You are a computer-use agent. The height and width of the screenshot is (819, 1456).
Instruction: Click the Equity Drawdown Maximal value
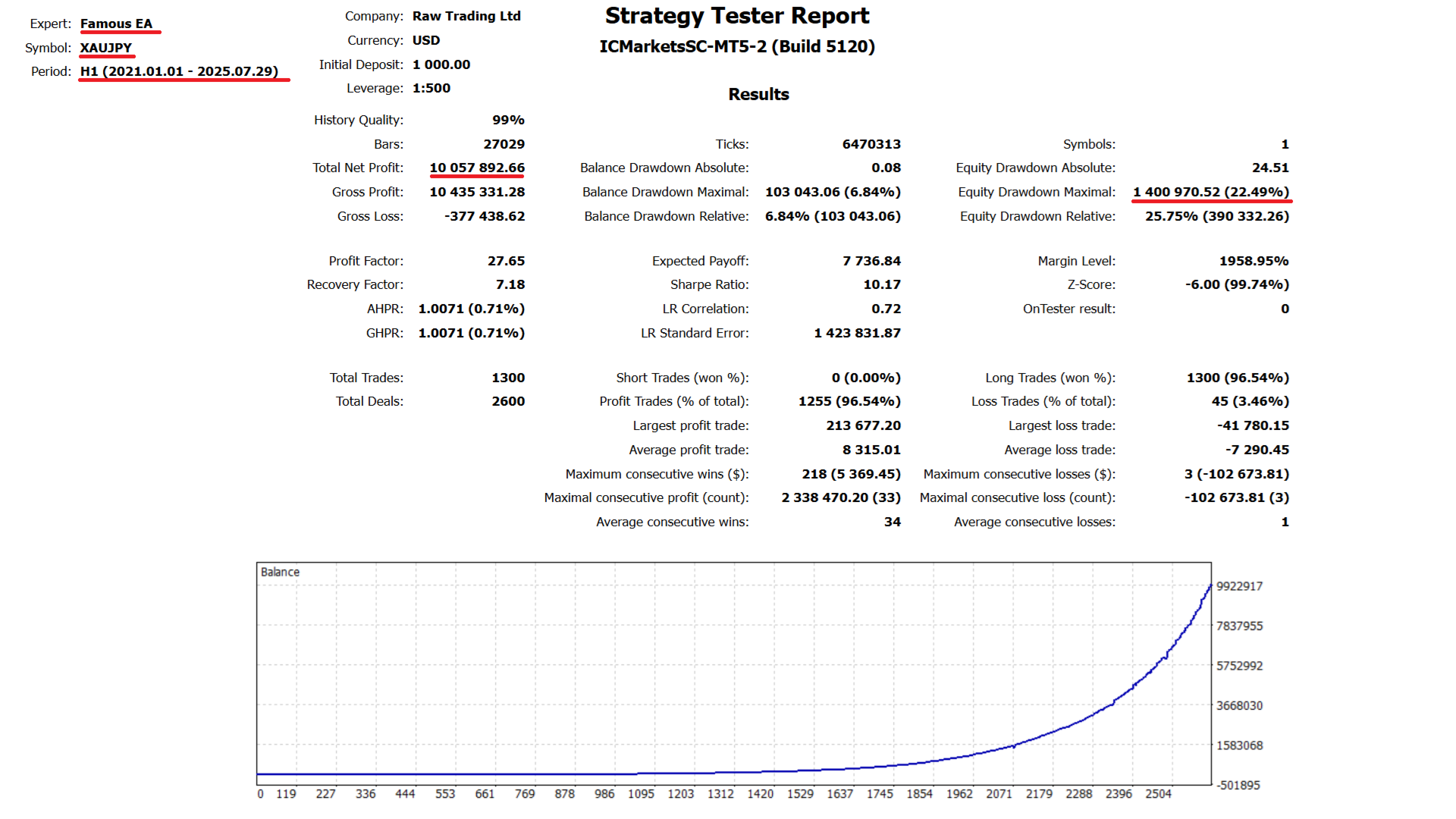pos(1210,192)
